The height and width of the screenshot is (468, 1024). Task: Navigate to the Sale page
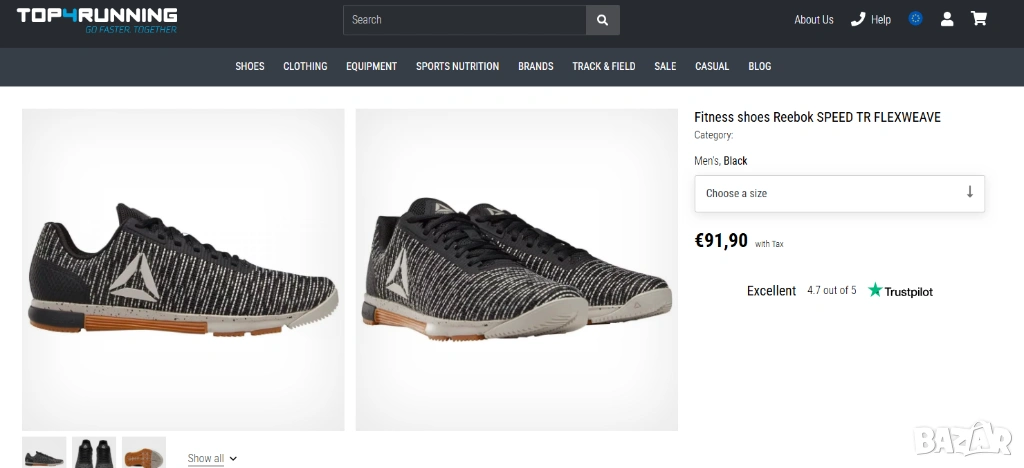665,66
